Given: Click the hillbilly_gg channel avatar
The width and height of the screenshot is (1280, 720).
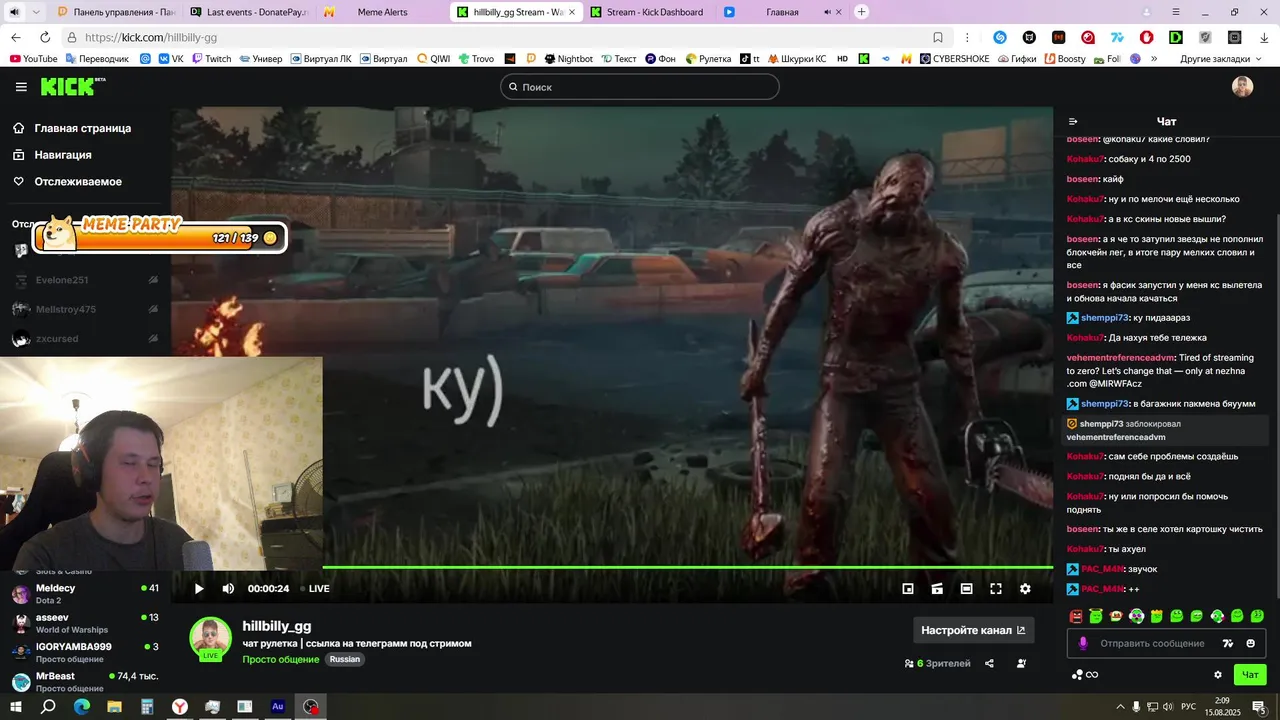Looking at the screenshot, I should coord(210,638).
